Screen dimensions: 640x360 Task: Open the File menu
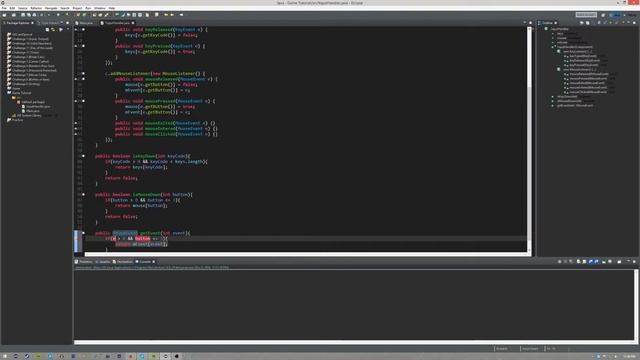coord(4,8)
